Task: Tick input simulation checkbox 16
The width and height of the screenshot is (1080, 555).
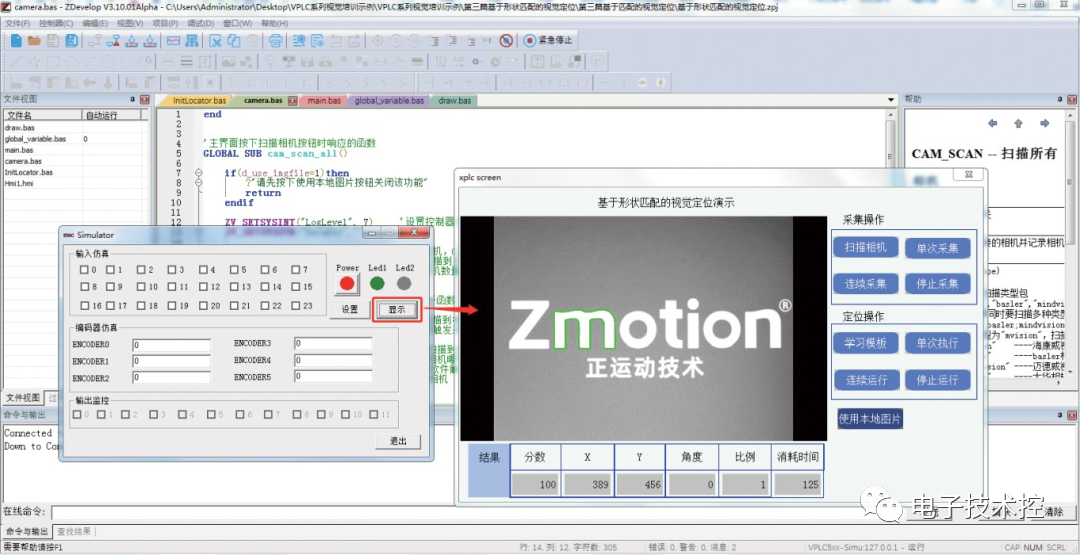Action: pos(84,306)
